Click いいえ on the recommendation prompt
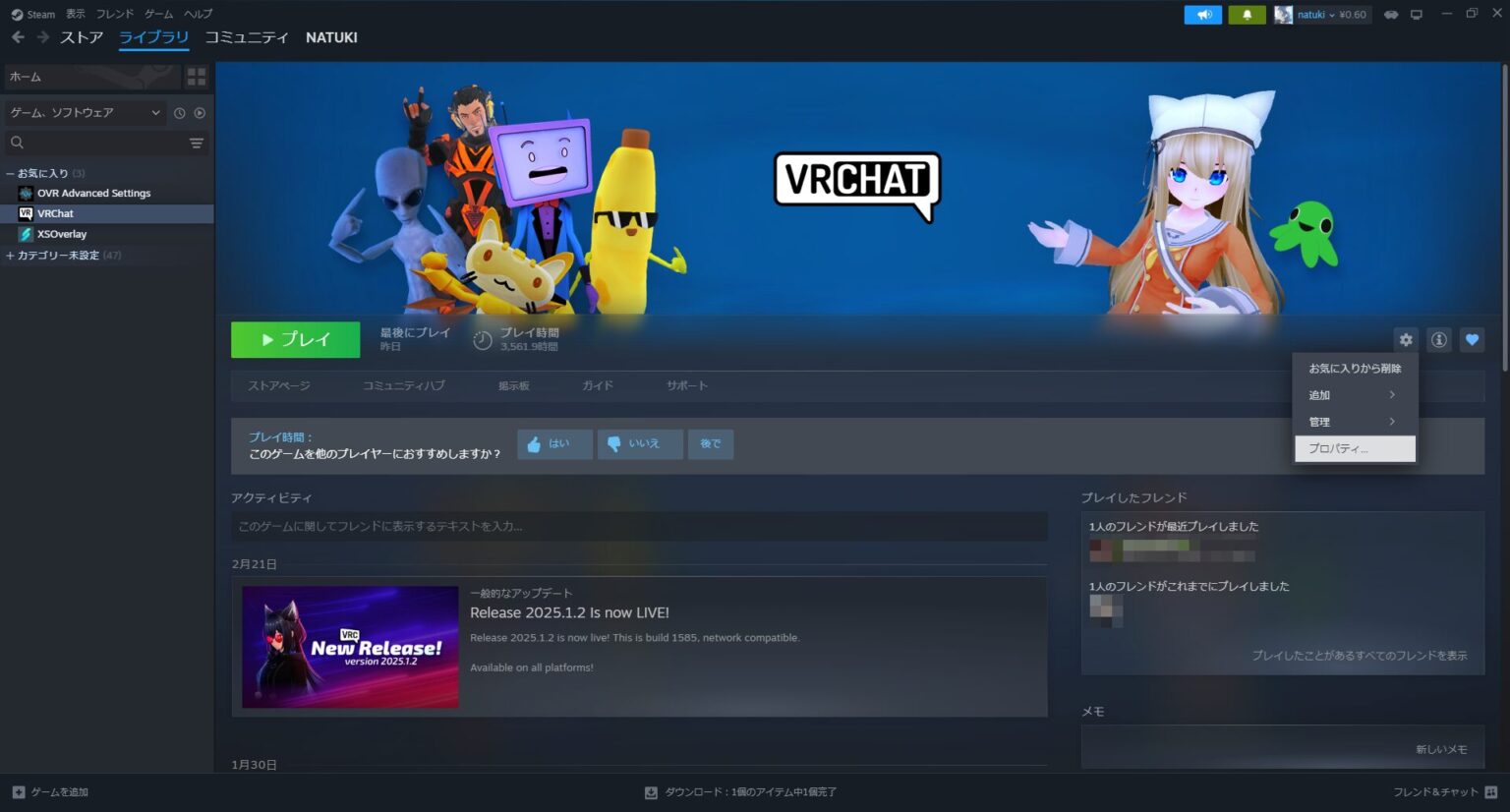The height and width of the screenshot is (812, 1510). click(640, 443)
